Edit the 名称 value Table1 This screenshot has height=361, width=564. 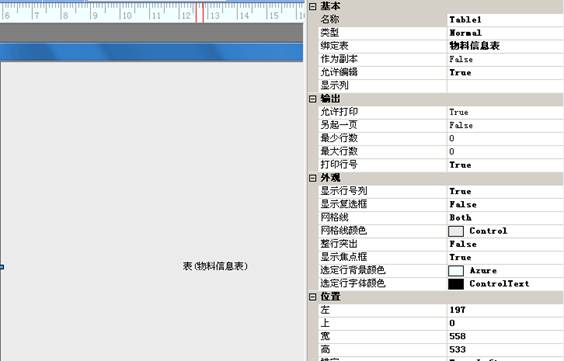[x=505, y=20]
